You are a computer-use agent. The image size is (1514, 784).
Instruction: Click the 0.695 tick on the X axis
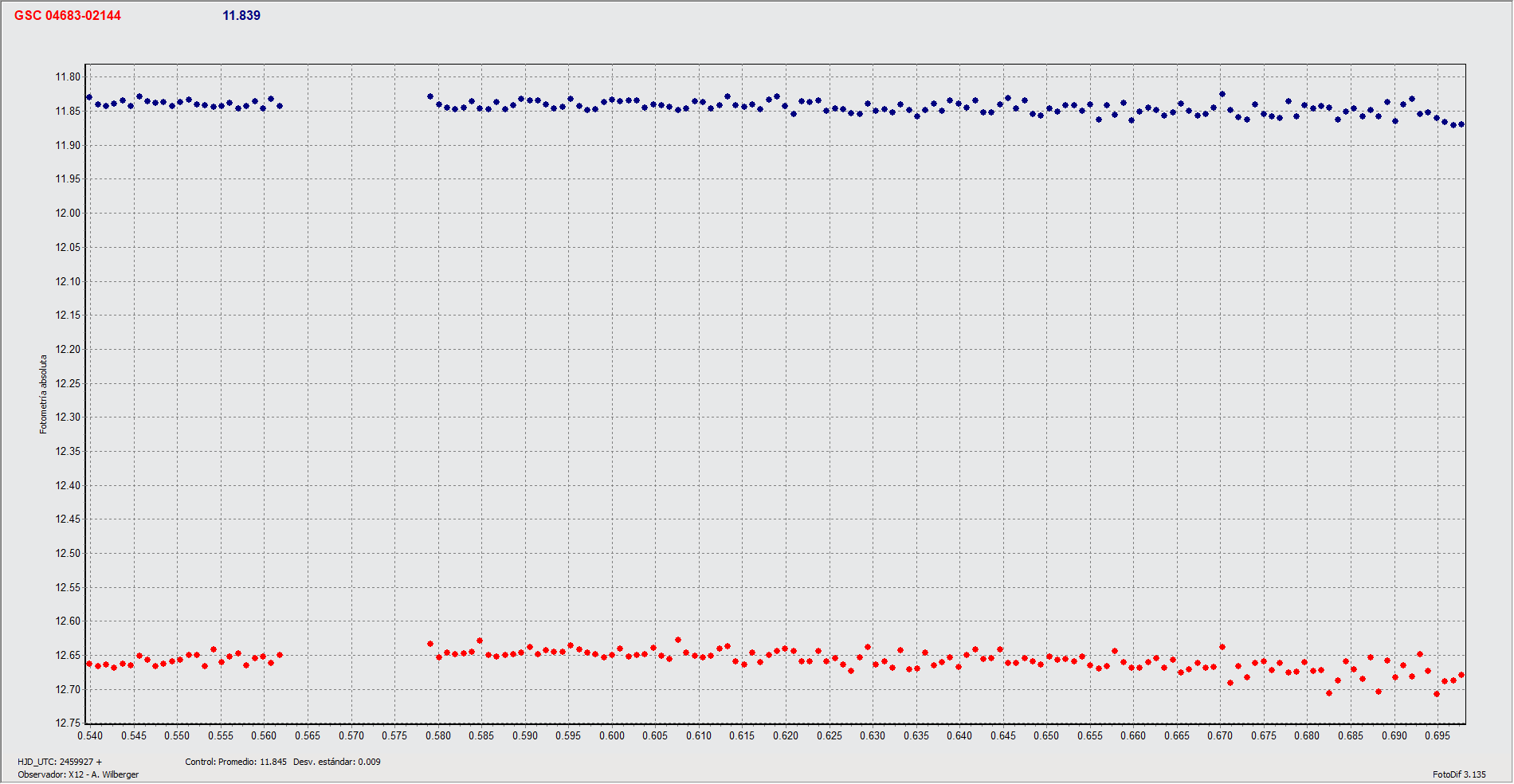1438,735
